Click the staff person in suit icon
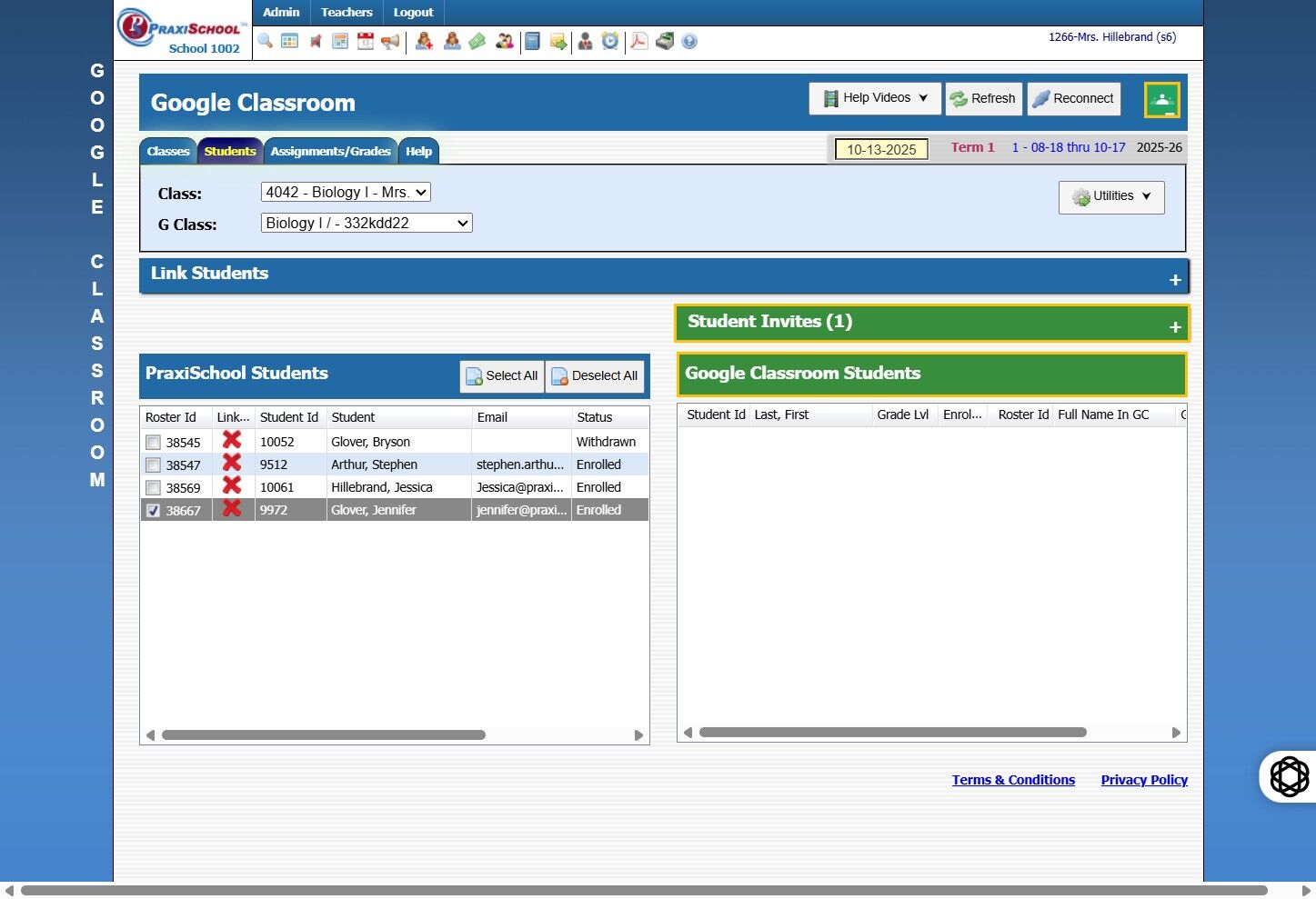Screen dimensions: 1316x899 (x=585, y=41)
